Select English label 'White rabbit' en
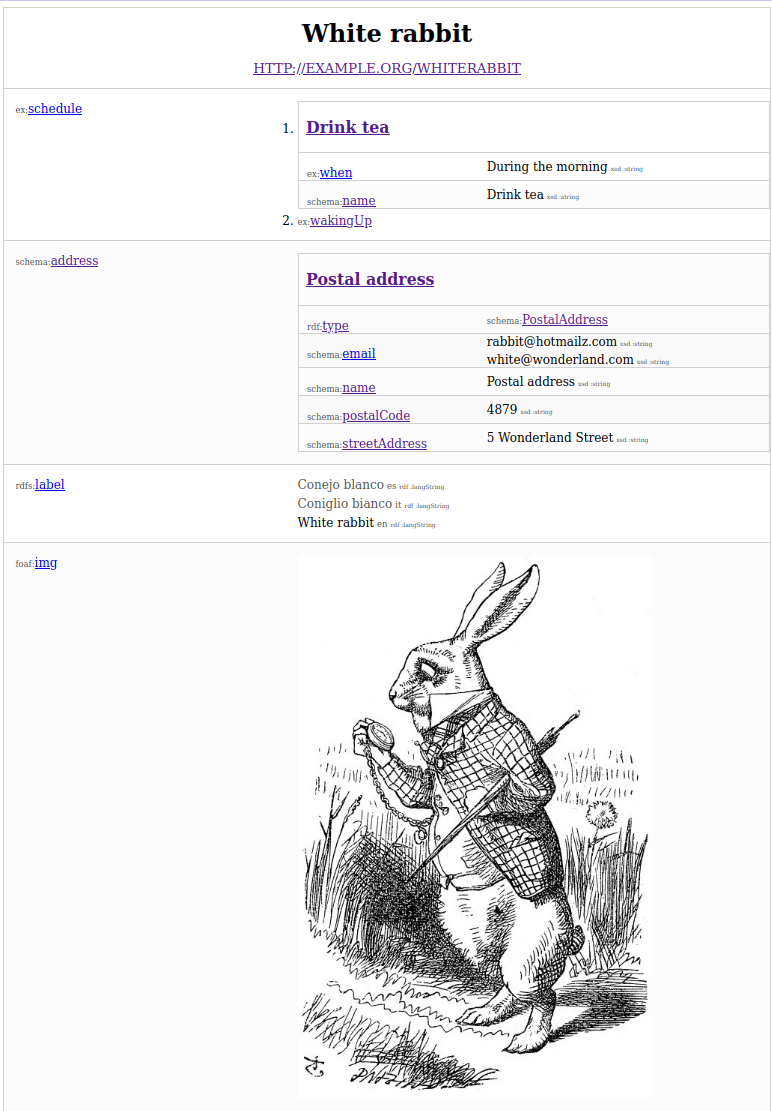The width and height of the screenshot is (772, 1111). click(336, 522)
